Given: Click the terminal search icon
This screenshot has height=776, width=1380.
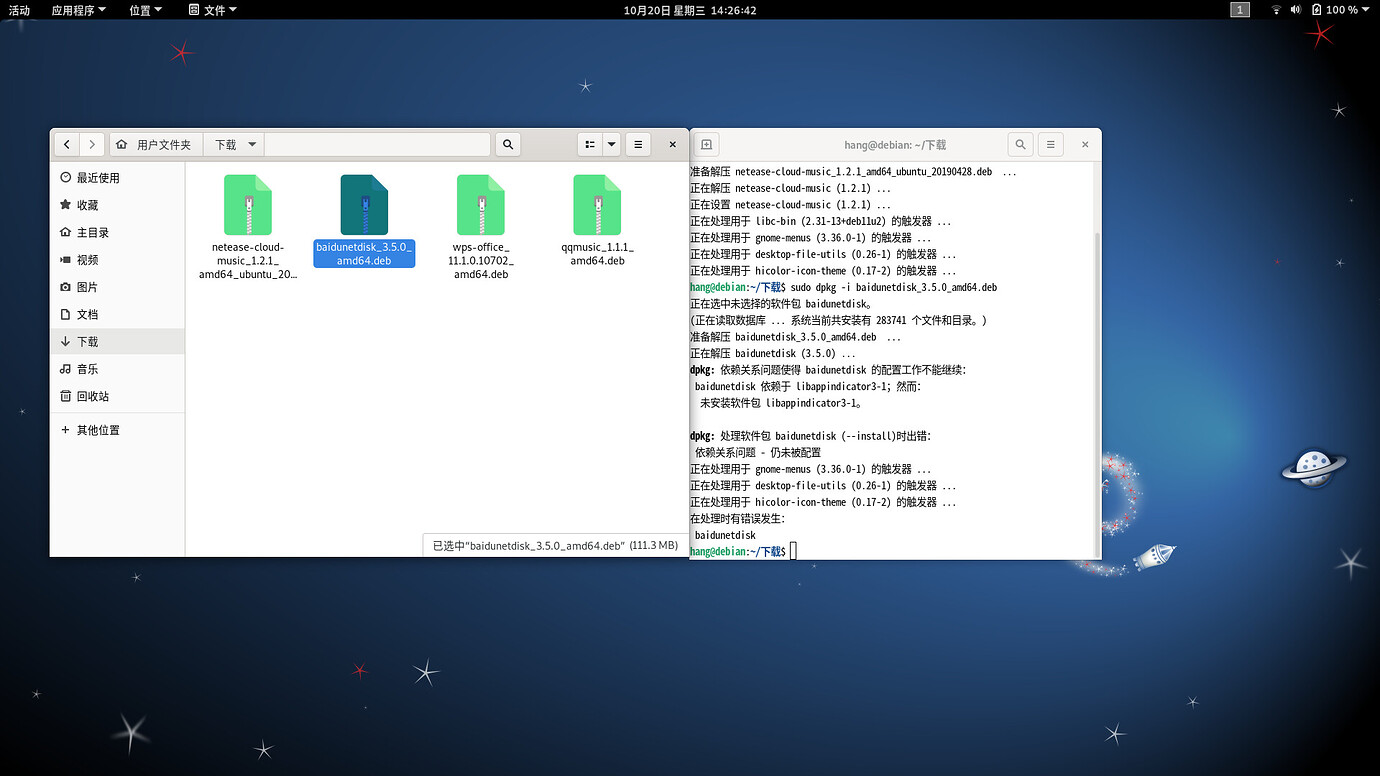Looking at the screenshot, I should [1020, 144].
